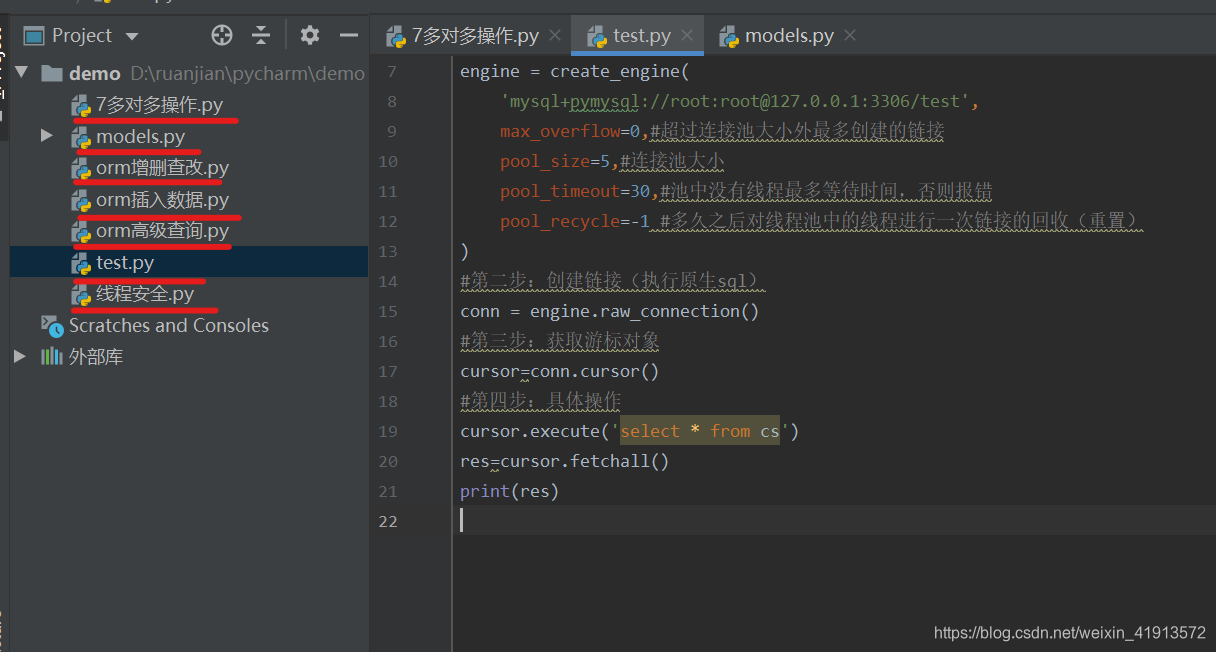This screenshot has width=1216, height=652.
Task: Open Scratches and Consoles node
Action: (168, 325)
